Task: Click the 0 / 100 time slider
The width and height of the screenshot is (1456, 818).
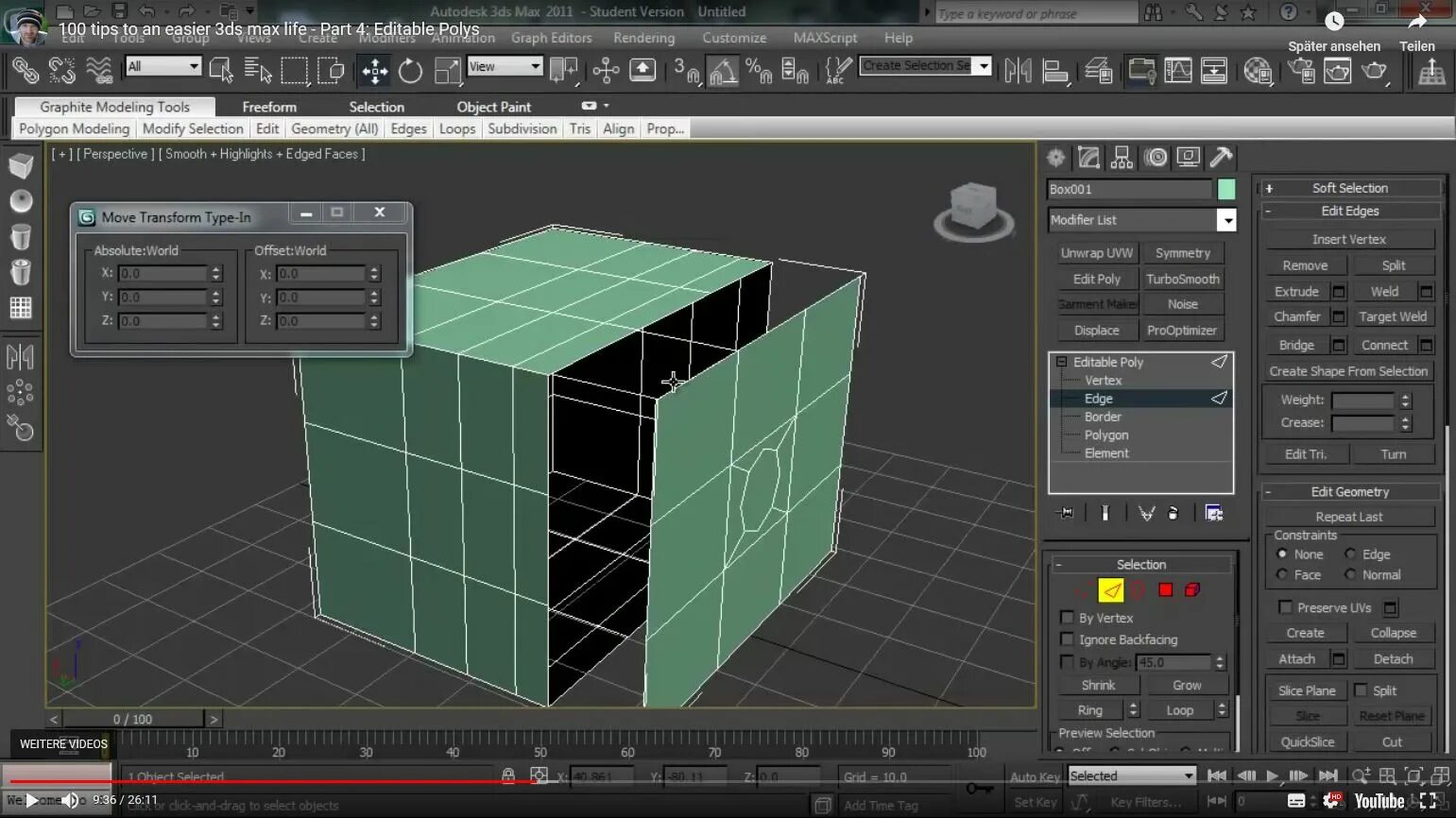Action: coord(132,719)
